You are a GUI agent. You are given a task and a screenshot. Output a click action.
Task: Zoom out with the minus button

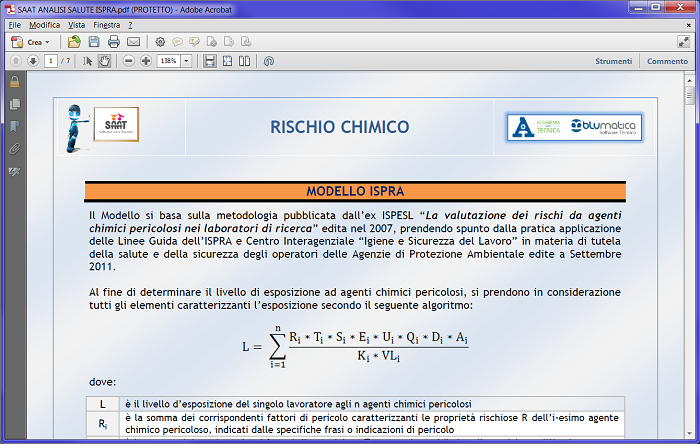click(x=128, y=61)
